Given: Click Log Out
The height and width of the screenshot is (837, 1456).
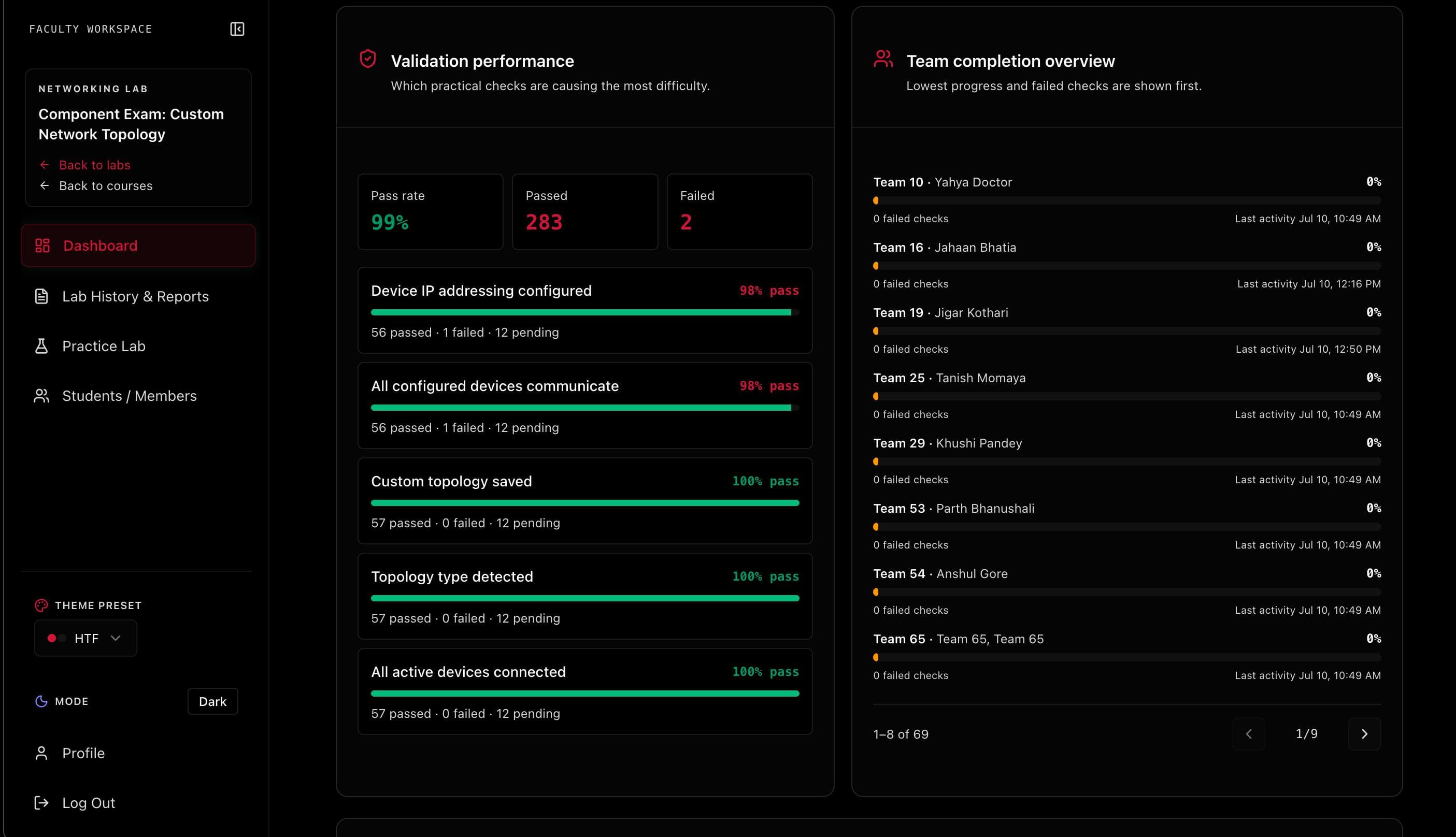Looking at the screenshot, I should pyautogui.click(x=138, y=803).
